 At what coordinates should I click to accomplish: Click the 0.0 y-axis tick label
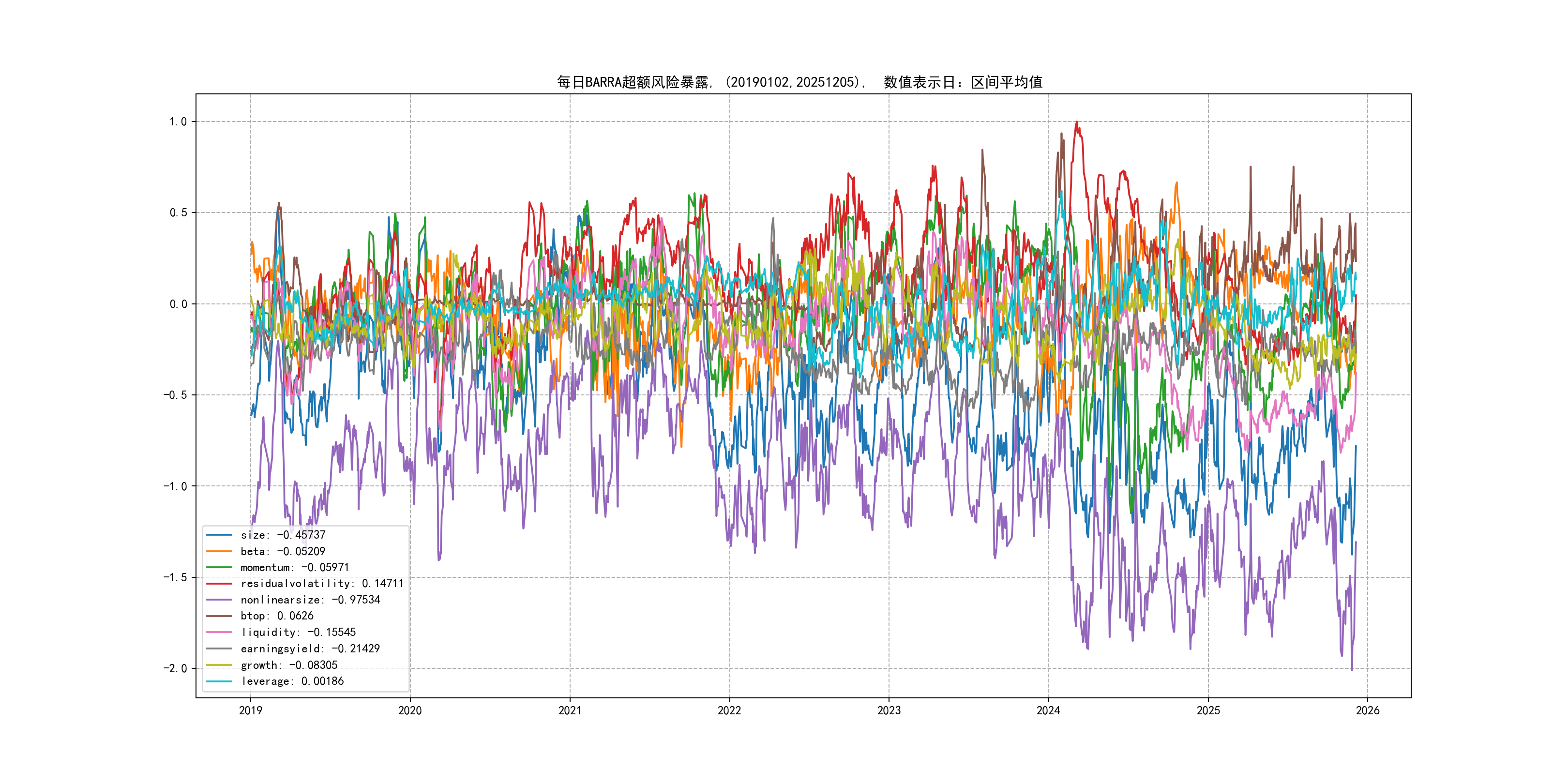pyautogui.click(x=178, y=304)
